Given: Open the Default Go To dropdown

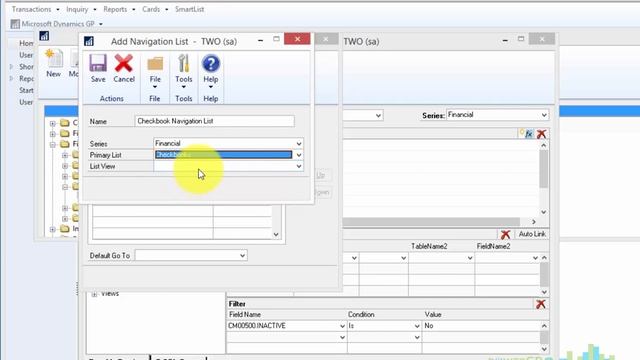Looking at the screenshot, I should [242, 256].
